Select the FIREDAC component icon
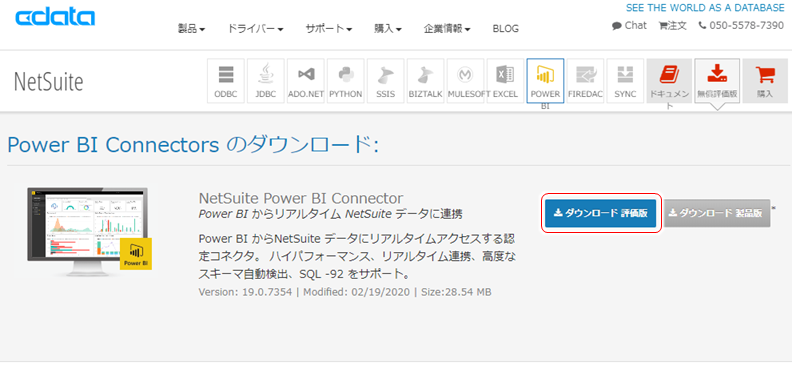This screenshot has width=792, height=374. (585, 81)
